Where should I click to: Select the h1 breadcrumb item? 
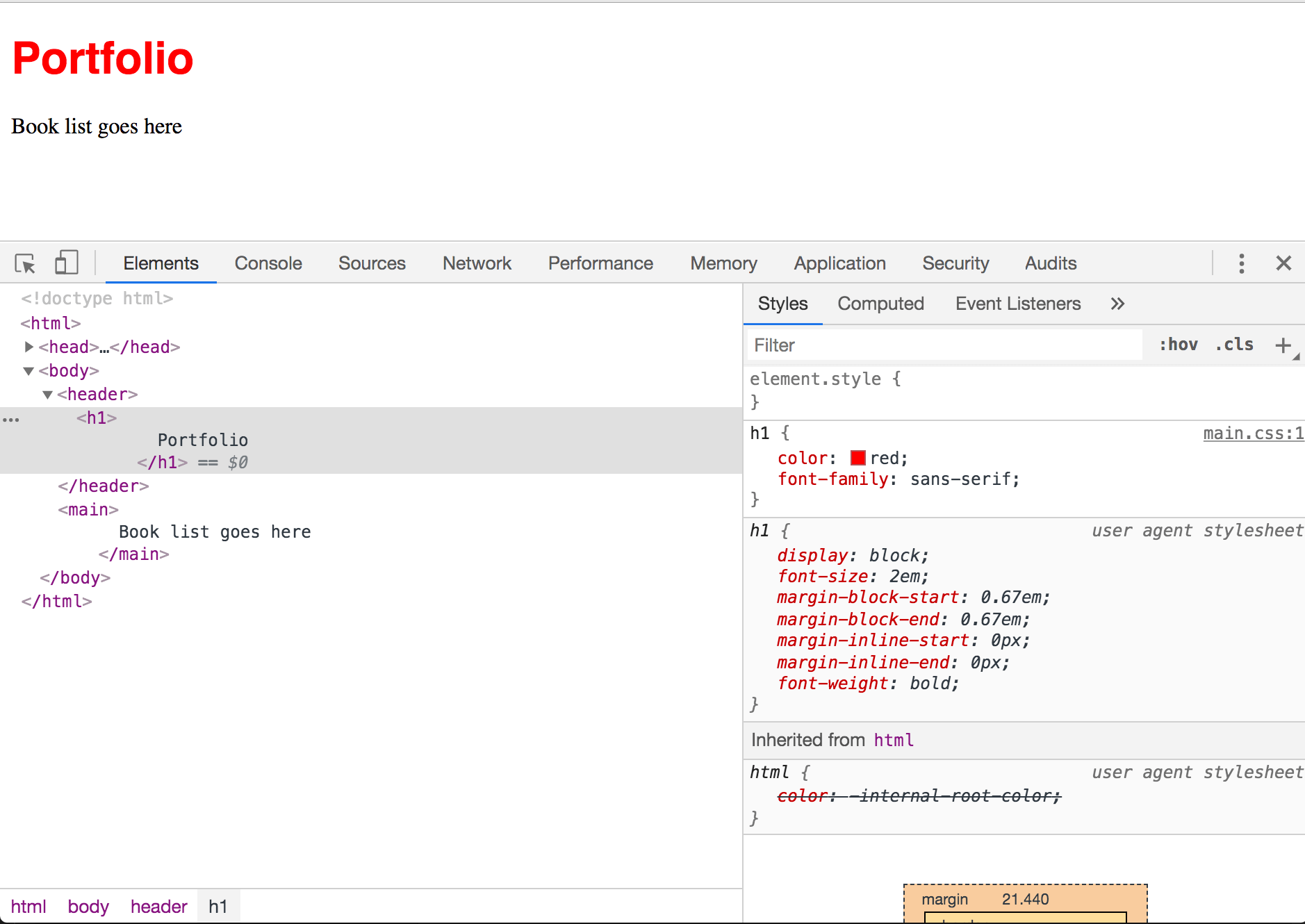tap(218, 906)
